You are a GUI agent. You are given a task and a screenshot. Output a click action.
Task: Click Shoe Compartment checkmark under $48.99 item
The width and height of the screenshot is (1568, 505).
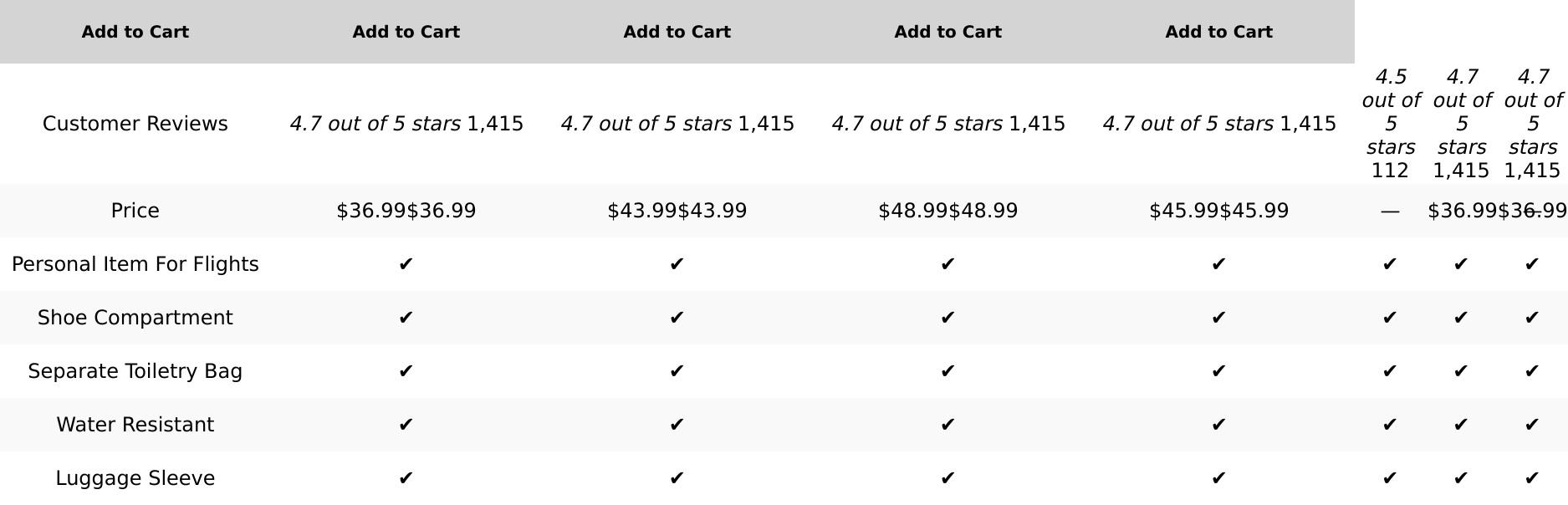(947, 318)
